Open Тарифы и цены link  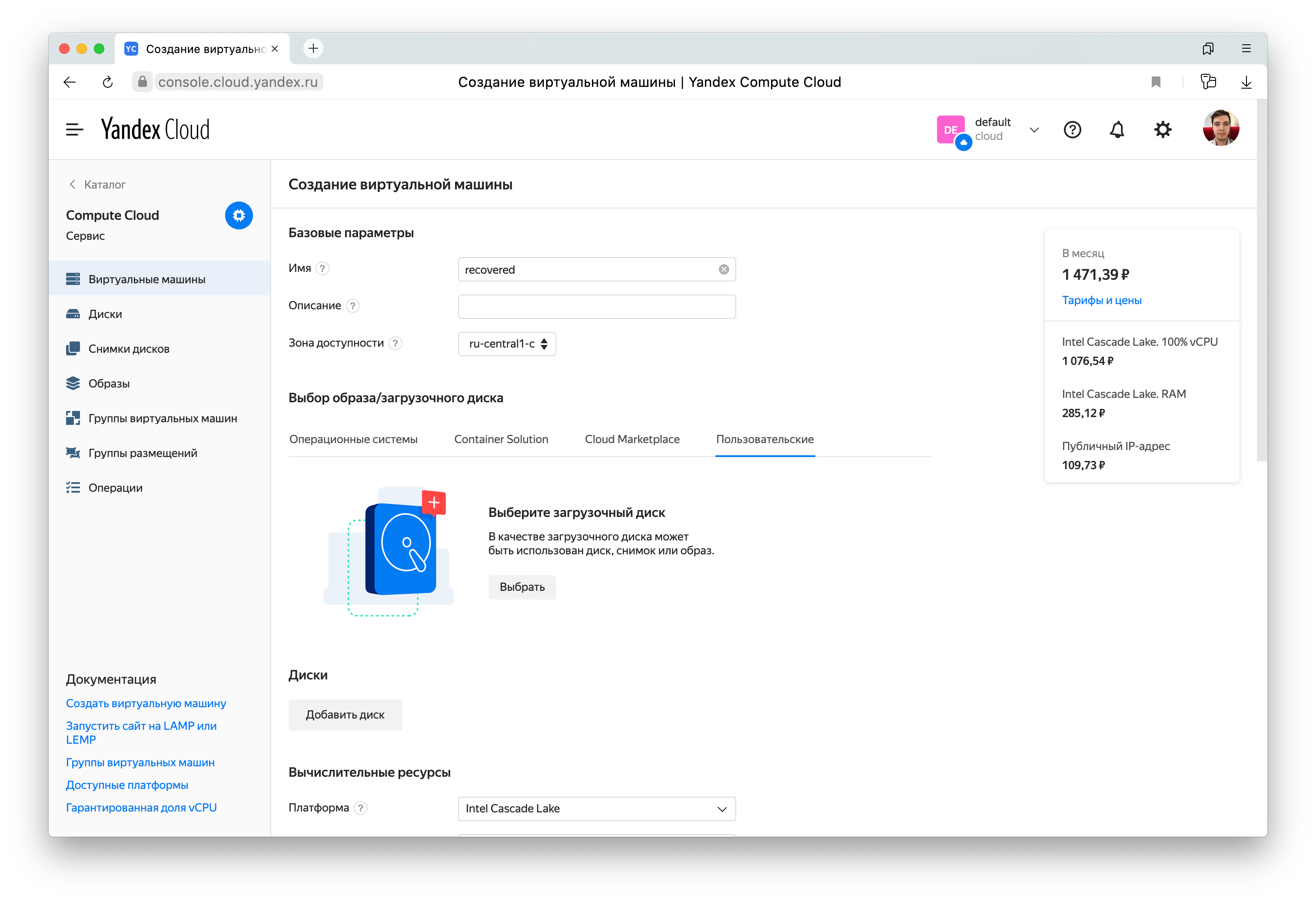(x=1101, y=301)
